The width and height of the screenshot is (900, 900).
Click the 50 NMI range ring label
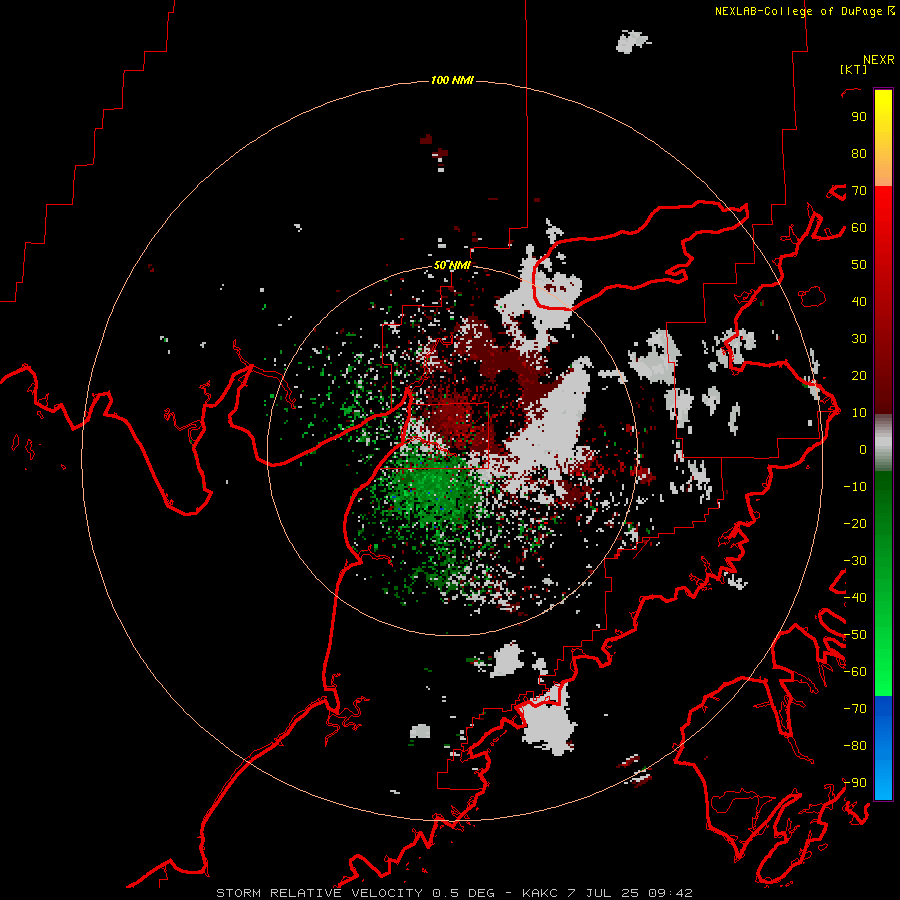pyautogui.click(x=452, y=265)
